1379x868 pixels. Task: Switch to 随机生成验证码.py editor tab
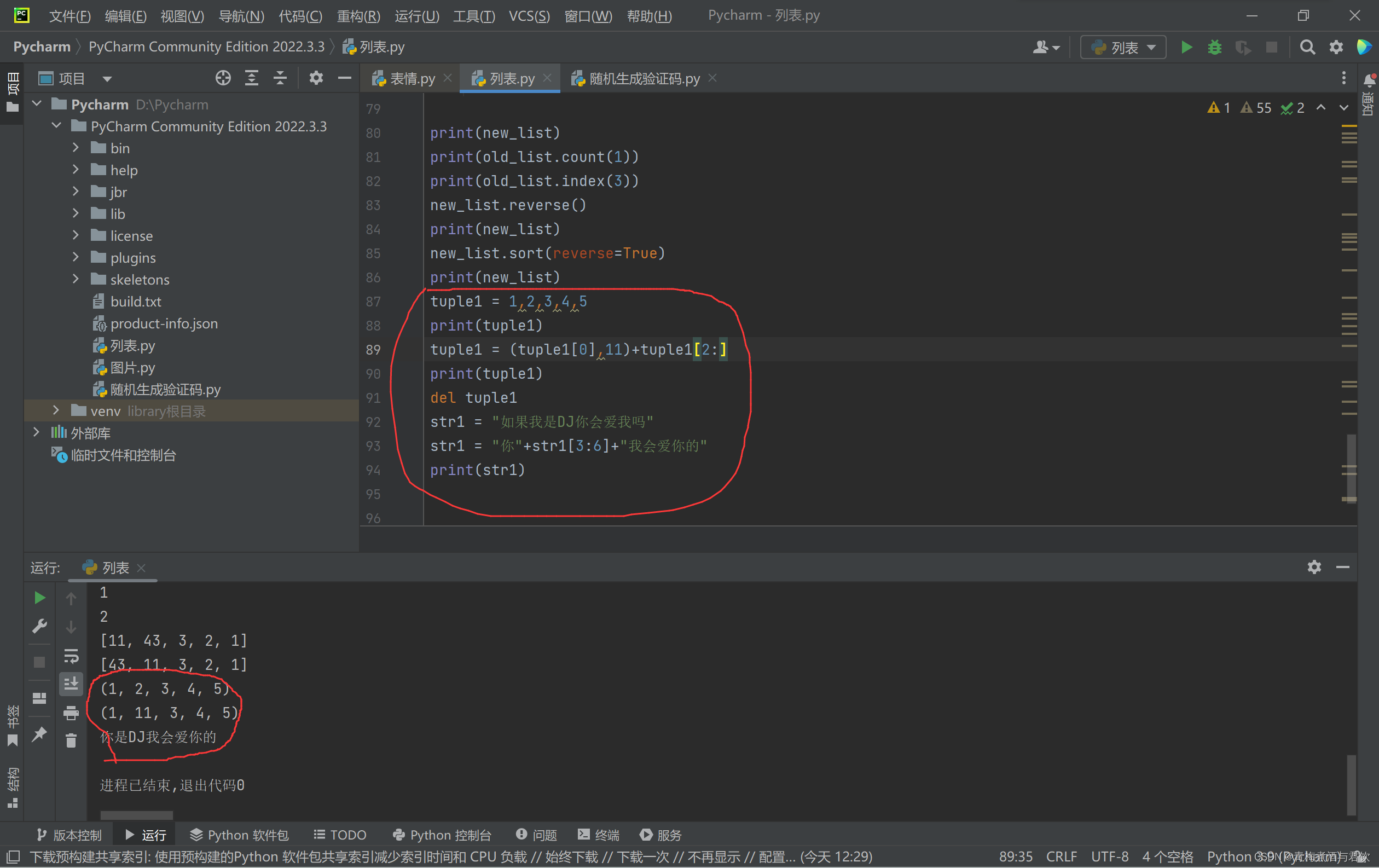(x=644, y=78)
